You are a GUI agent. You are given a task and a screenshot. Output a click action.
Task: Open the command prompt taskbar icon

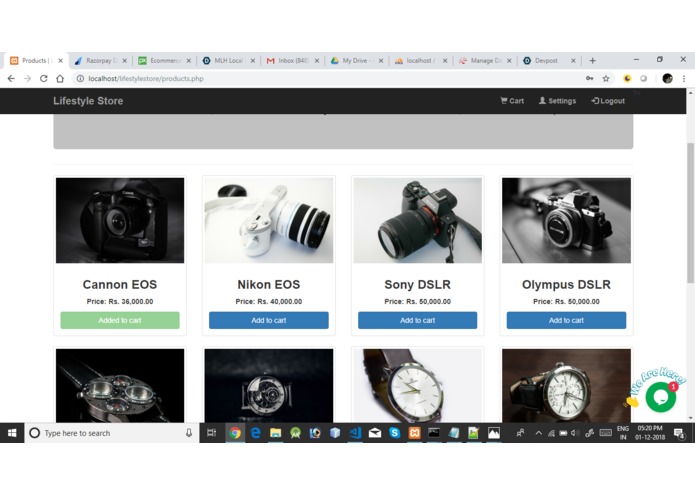click(x=434, y=433)
